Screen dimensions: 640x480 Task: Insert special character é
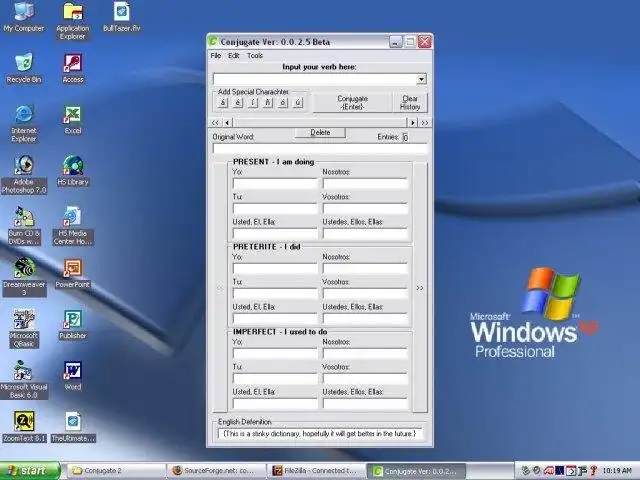[x=238, y=103]
